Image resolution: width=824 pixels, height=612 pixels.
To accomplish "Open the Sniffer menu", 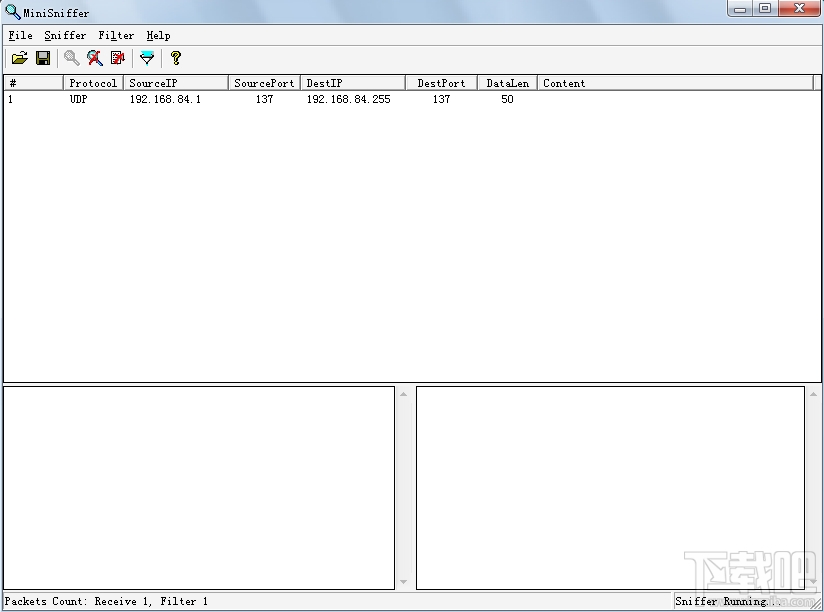I will [65, 36].
